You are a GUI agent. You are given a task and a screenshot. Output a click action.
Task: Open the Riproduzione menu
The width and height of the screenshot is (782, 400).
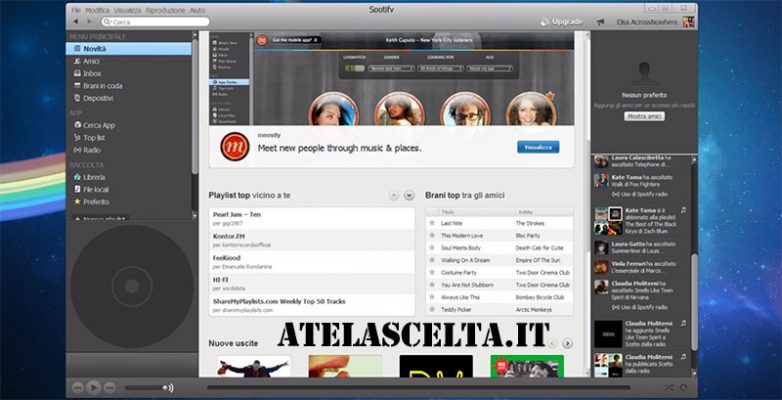pos(165,10)
